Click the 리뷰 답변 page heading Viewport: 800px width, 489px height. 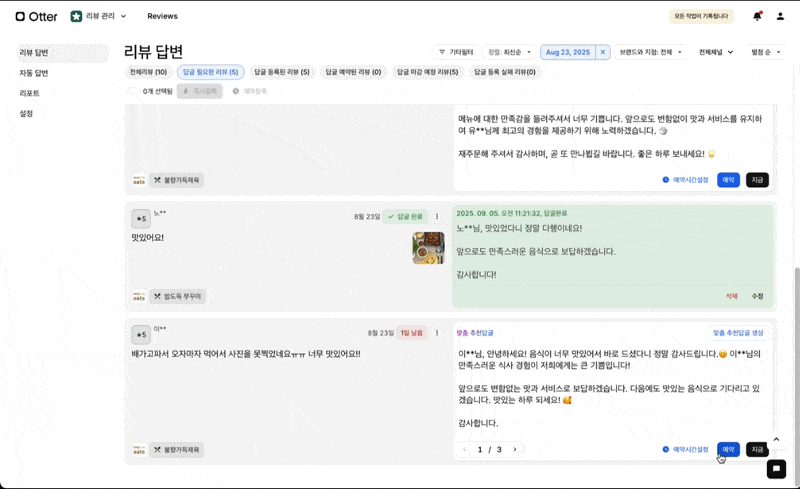point(153,52)
